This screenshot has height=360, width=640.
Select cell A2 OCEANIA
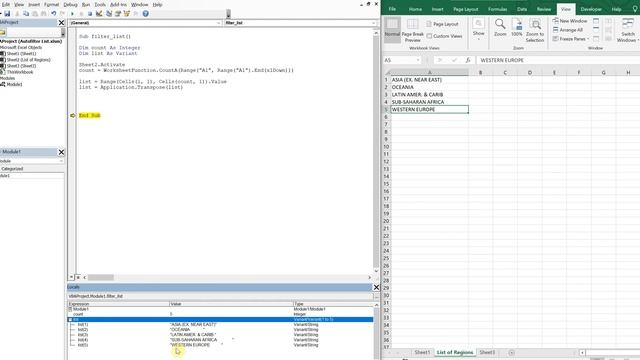click(429, 87)
